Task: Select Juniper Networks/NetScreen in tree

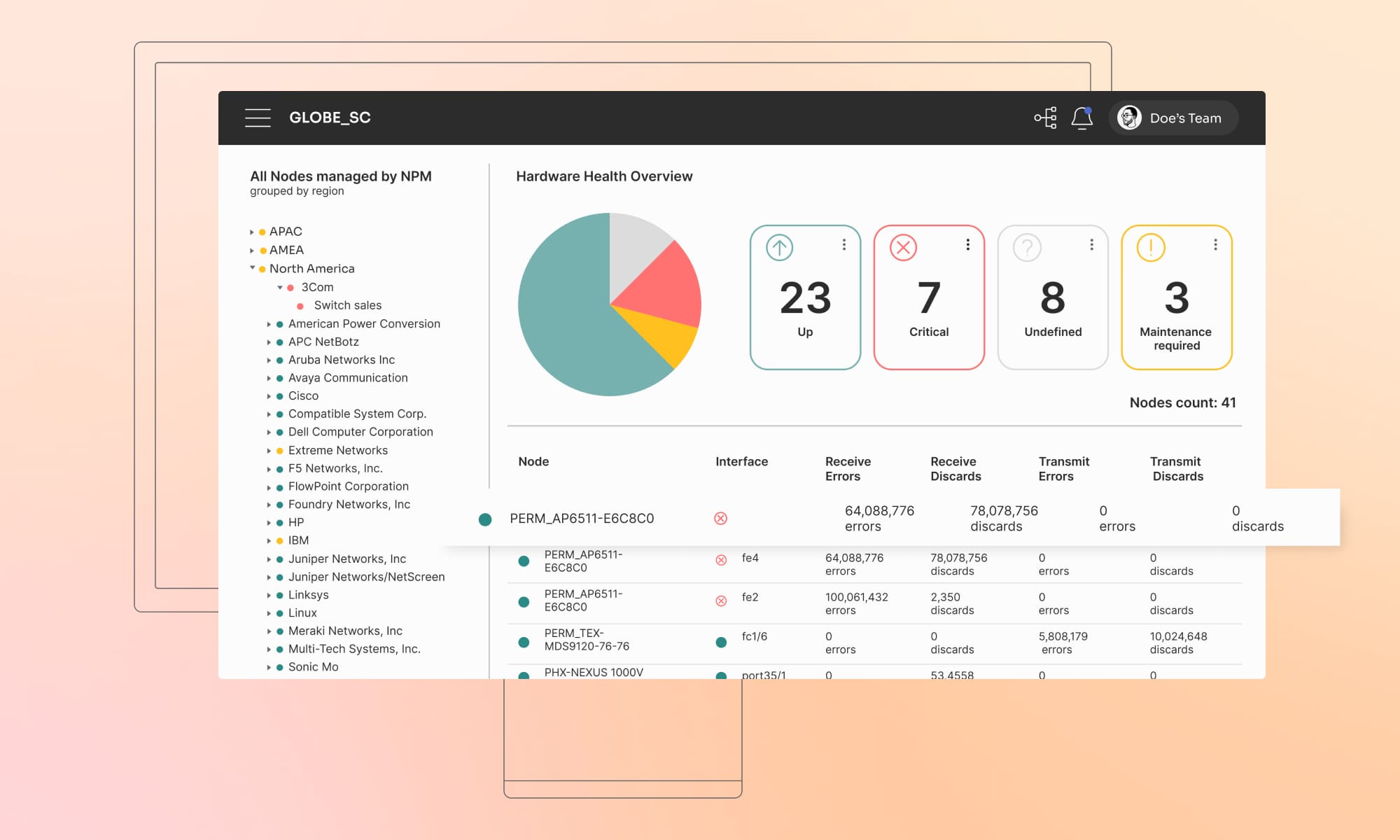Action: pyautogui.click(x=366, y=577)
